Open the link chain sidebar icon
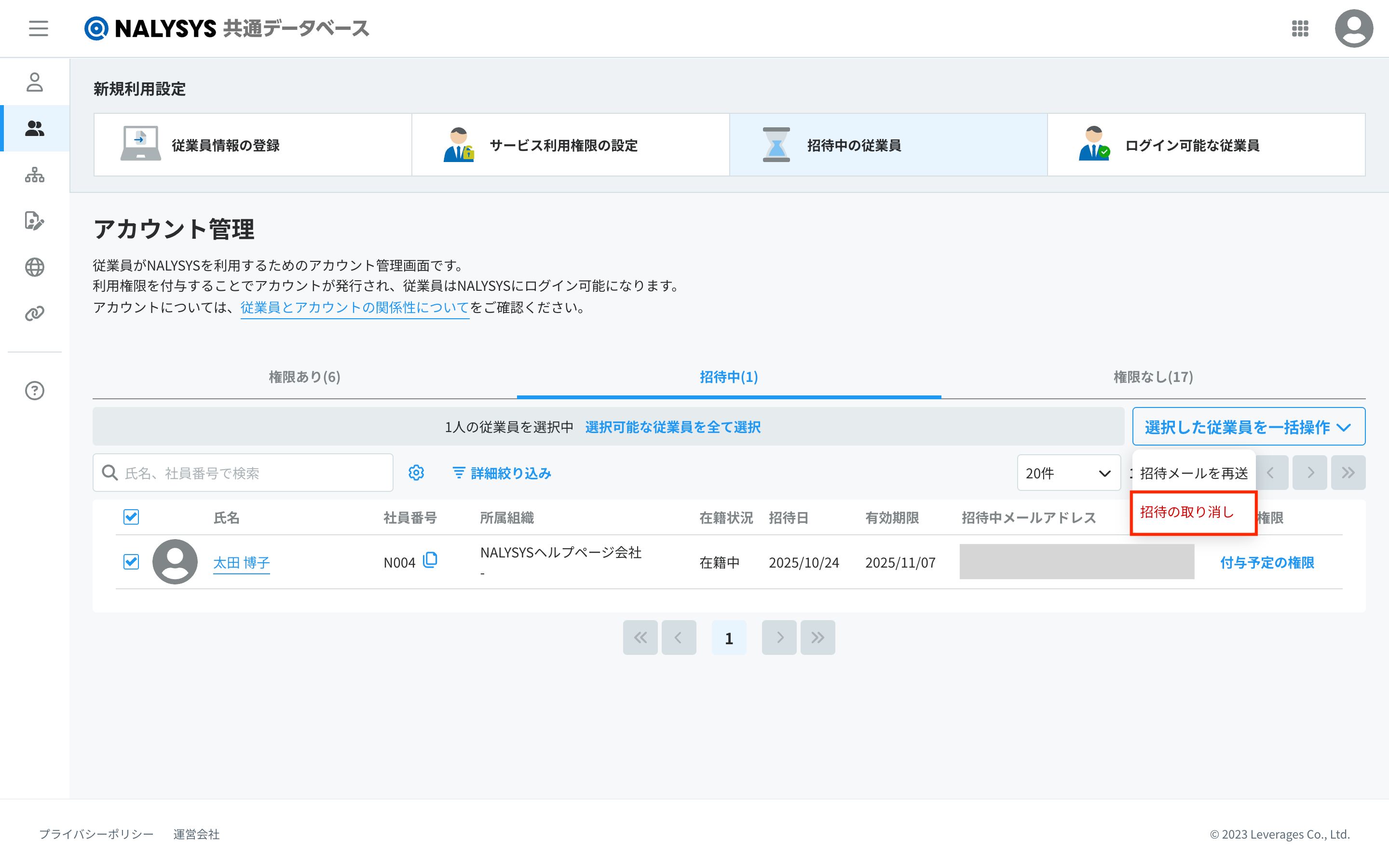The width and height of the screenshot is (1389, 868). [34, 313]
